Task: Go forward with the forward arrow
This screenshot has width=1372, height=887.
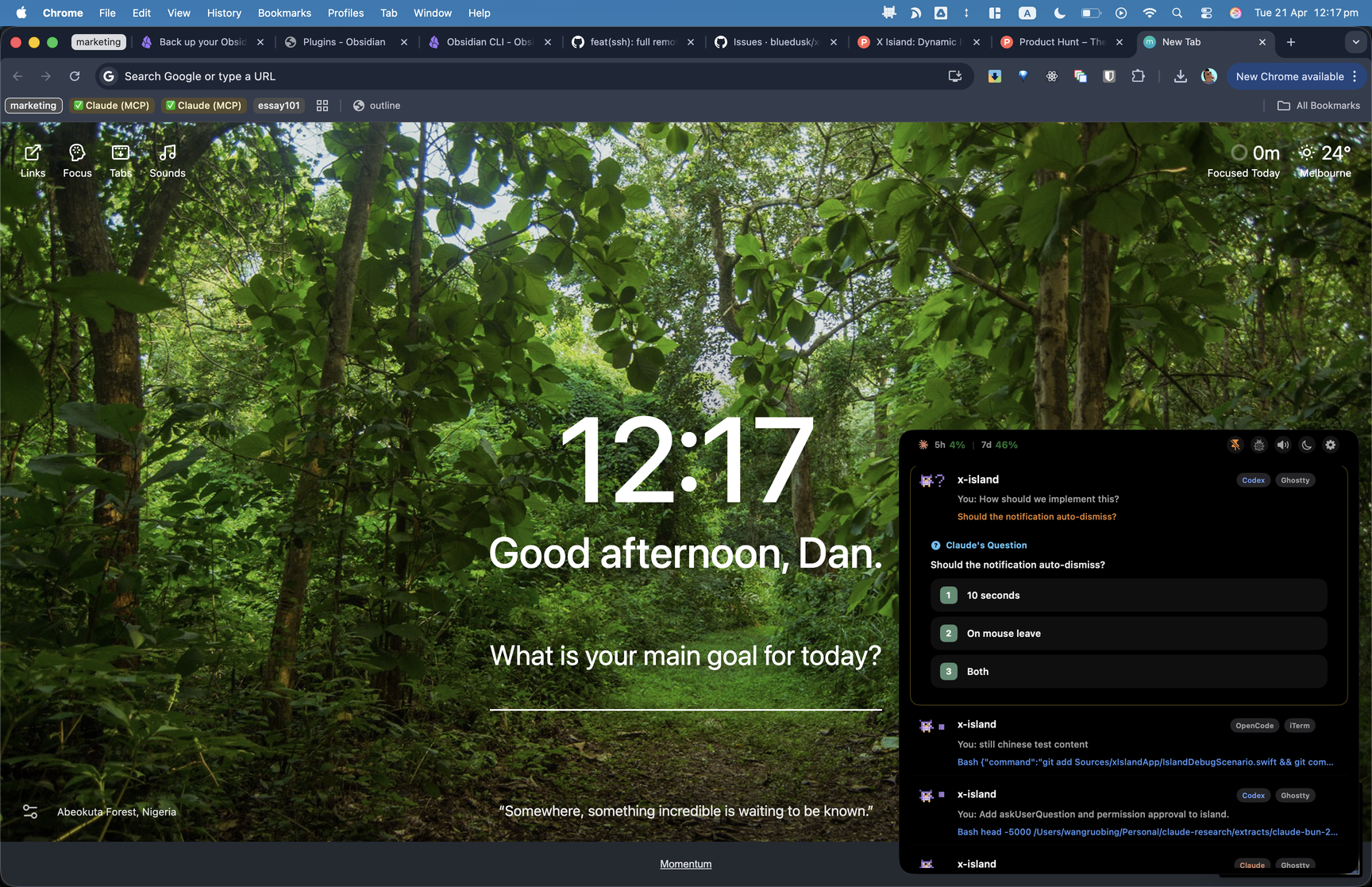Action: [x=46, y=76]
